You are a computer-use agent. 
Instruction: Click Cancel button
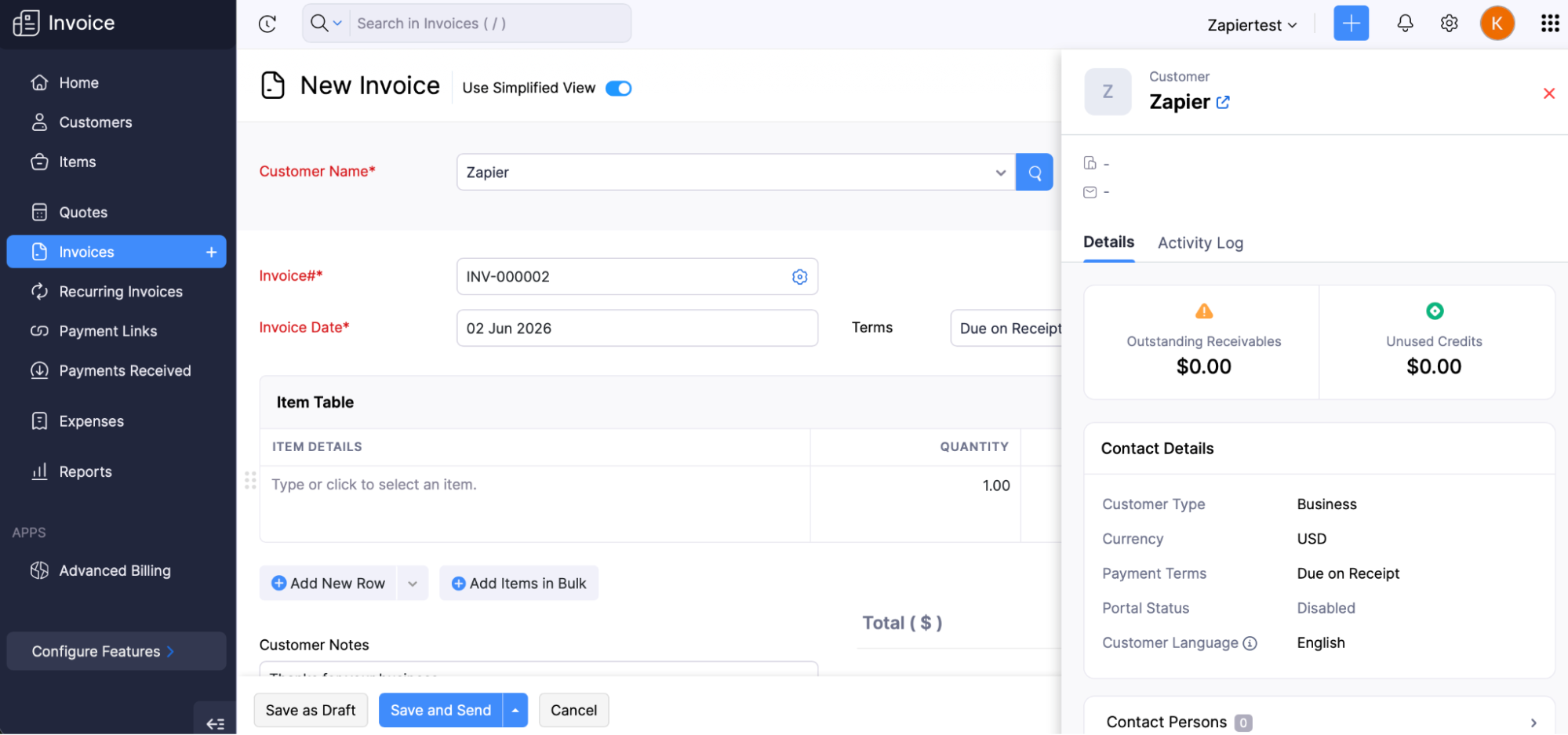click(573, 710)
